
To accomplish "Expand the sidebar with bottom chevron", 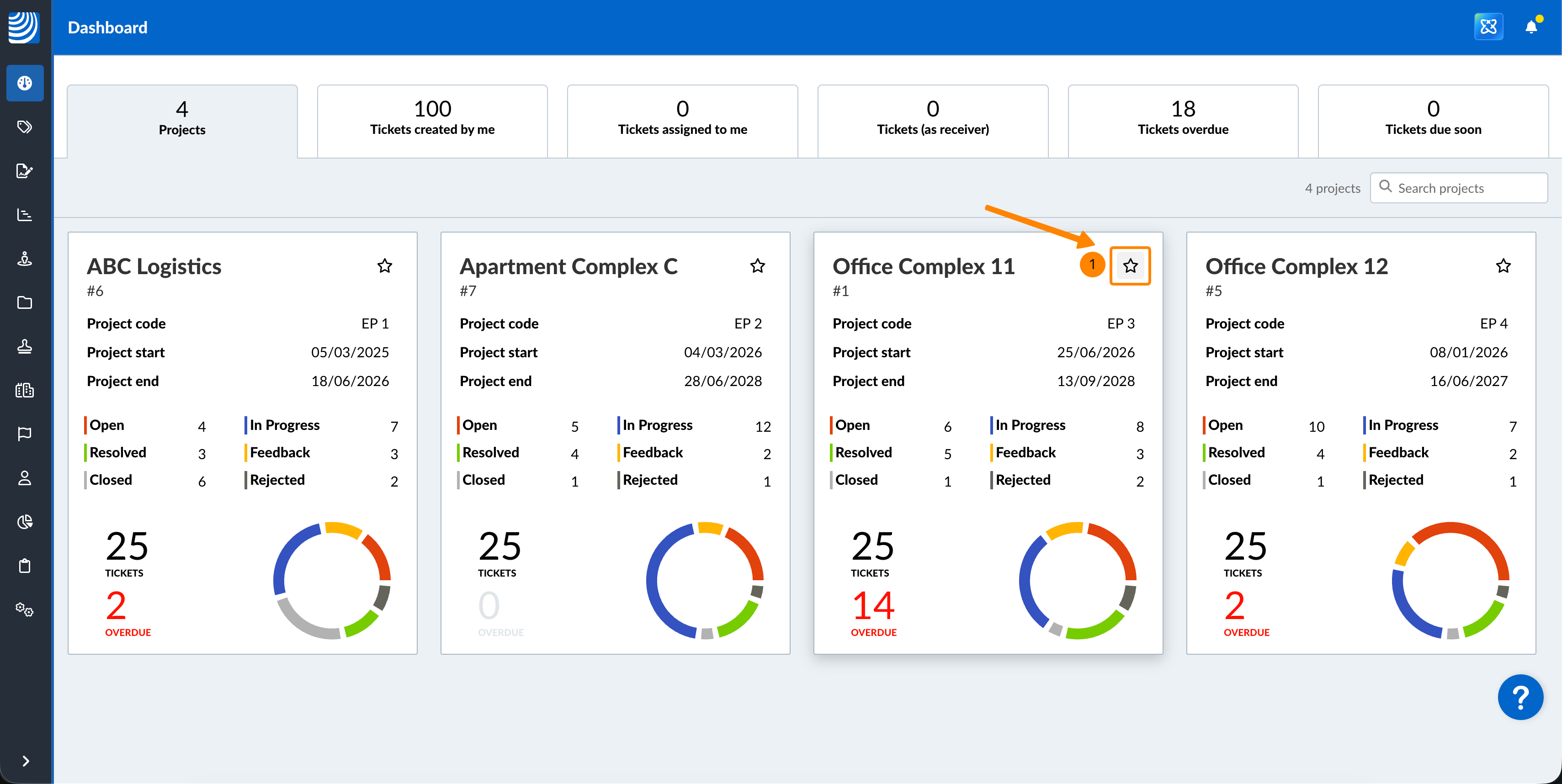I will point(26,761).
